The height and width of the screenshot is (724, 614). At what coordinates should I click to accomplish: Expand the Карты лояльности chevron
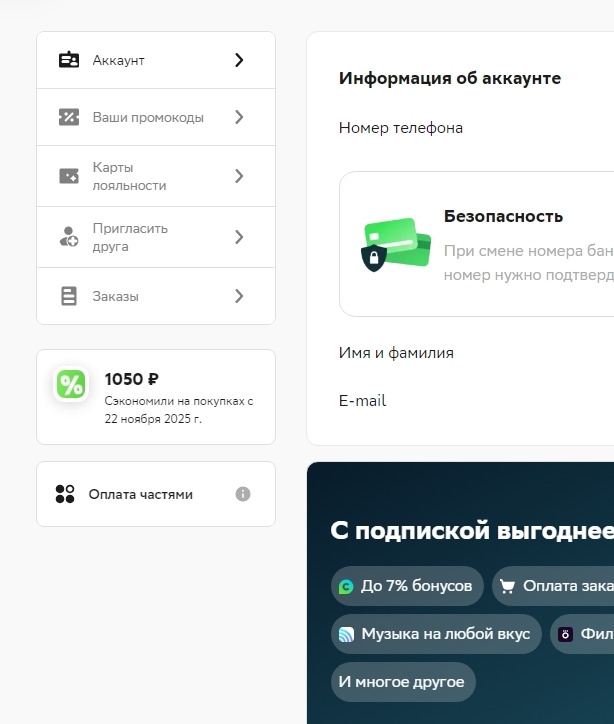point(239,176)
